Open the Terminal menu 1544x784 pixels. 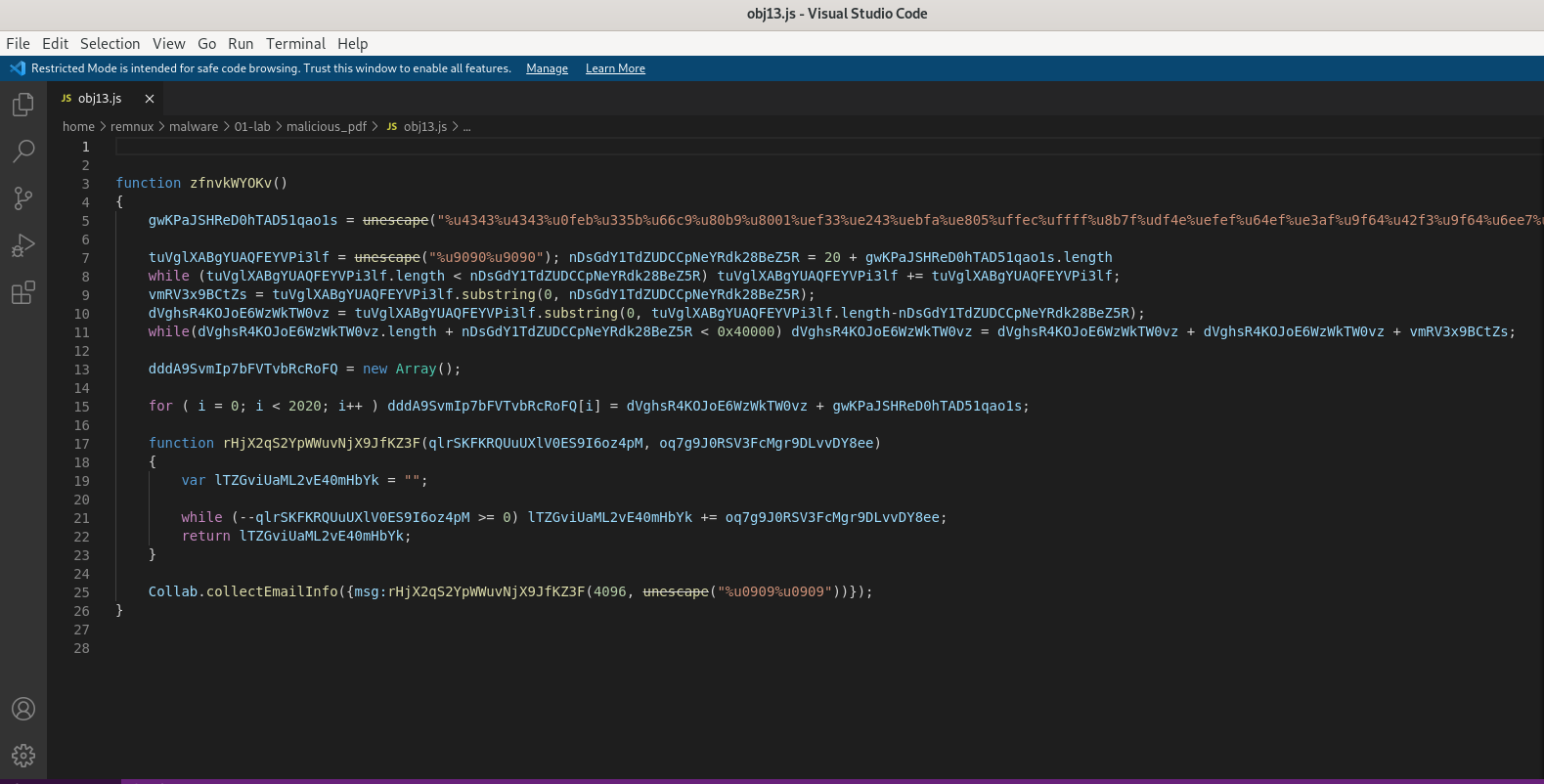point(295,44)
